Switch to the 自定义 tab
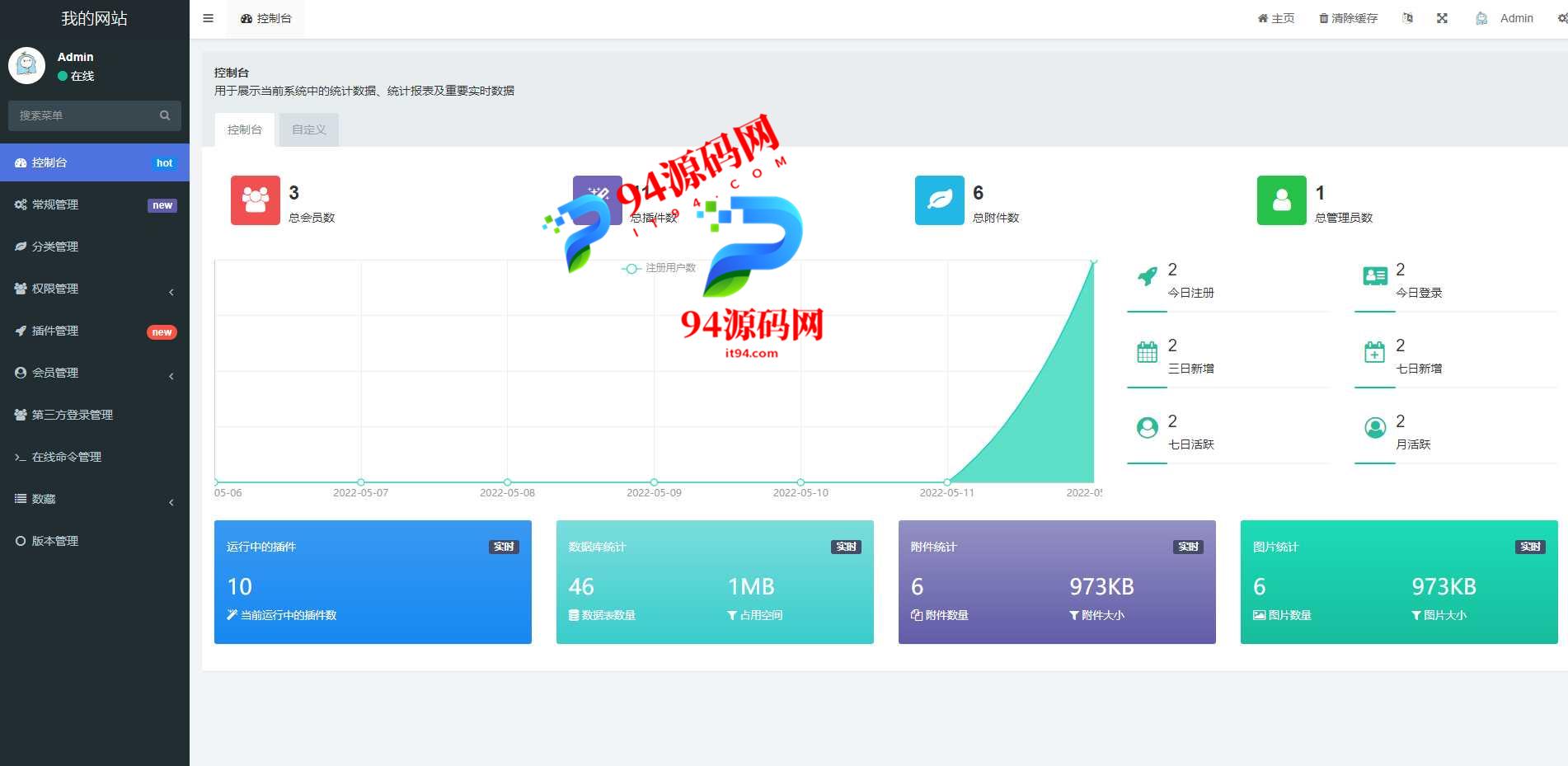 [x=309, y=129]
